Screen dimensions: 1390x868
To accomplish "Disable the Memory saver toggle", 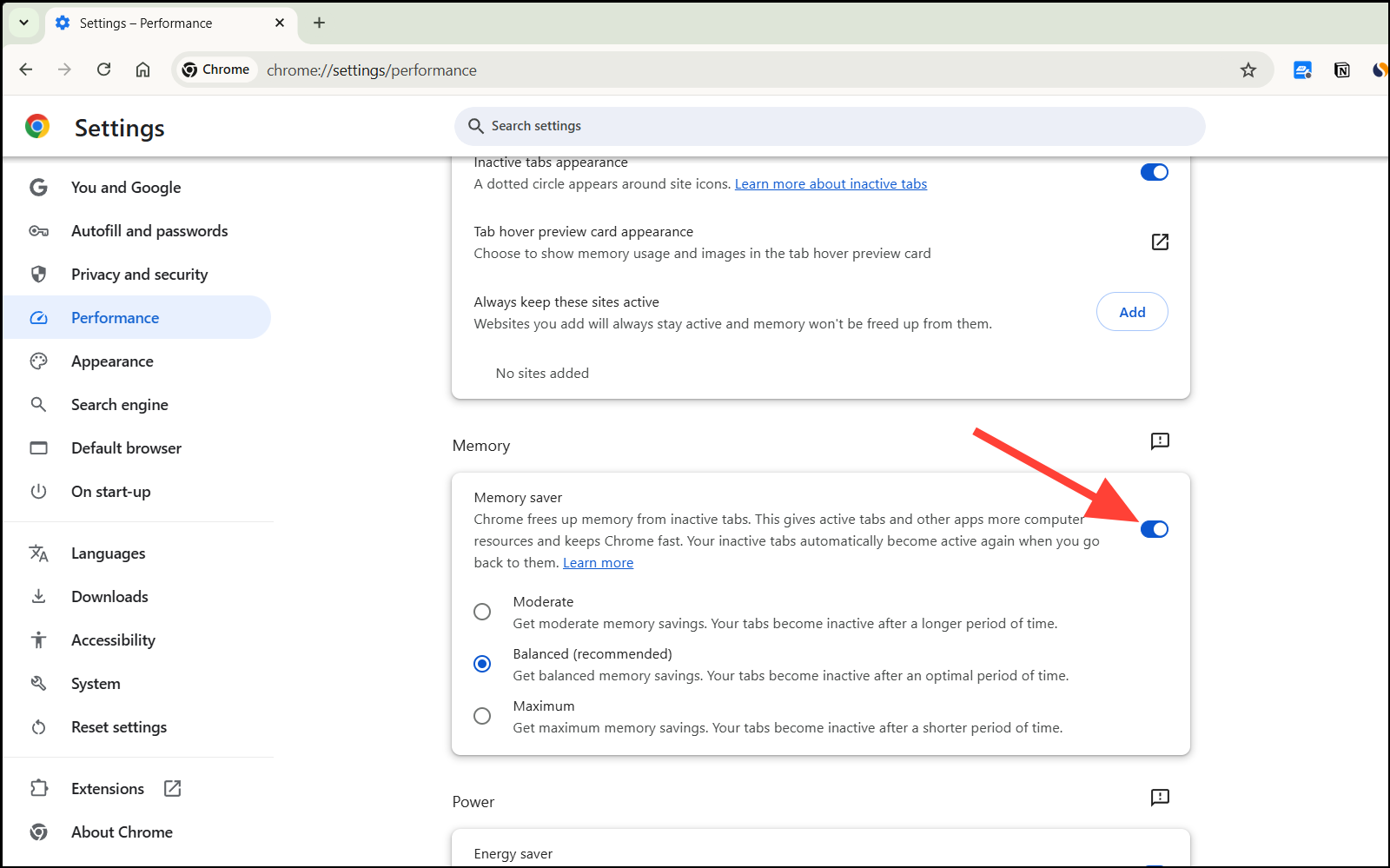I will [x=1154, y=528].
